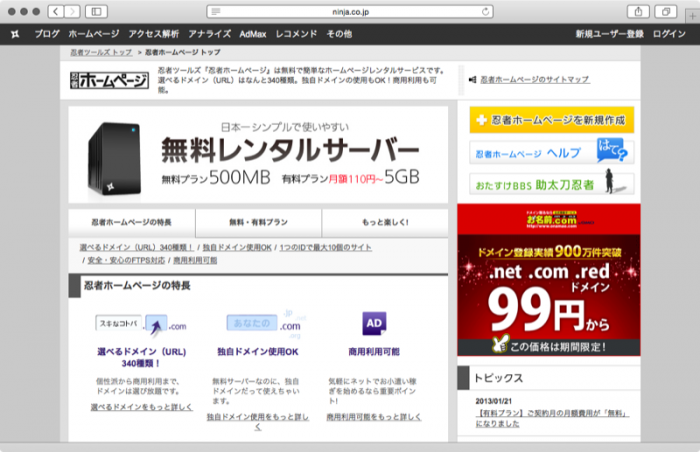
Task: Open a new tab with the plus button
Action: pyautogui.click(x=692, y=16)
